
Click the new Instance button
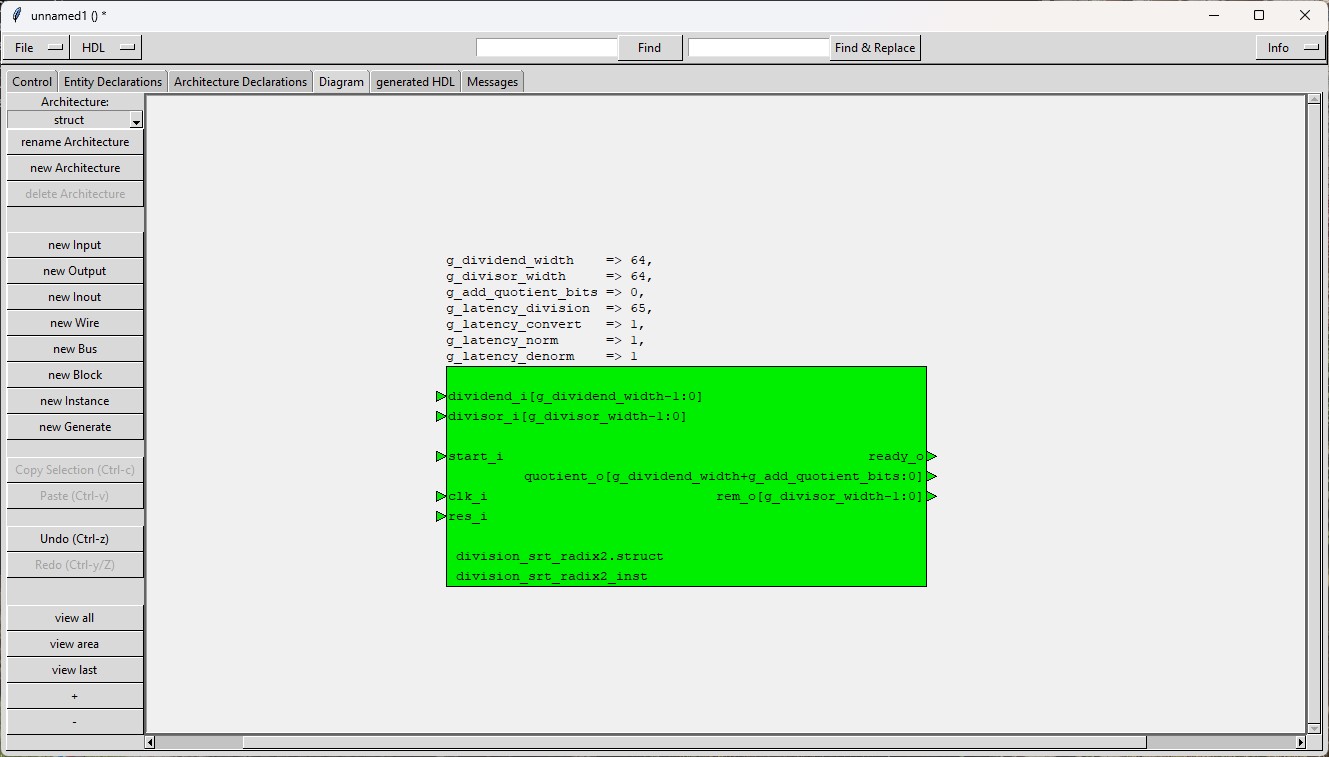point(75,401)
